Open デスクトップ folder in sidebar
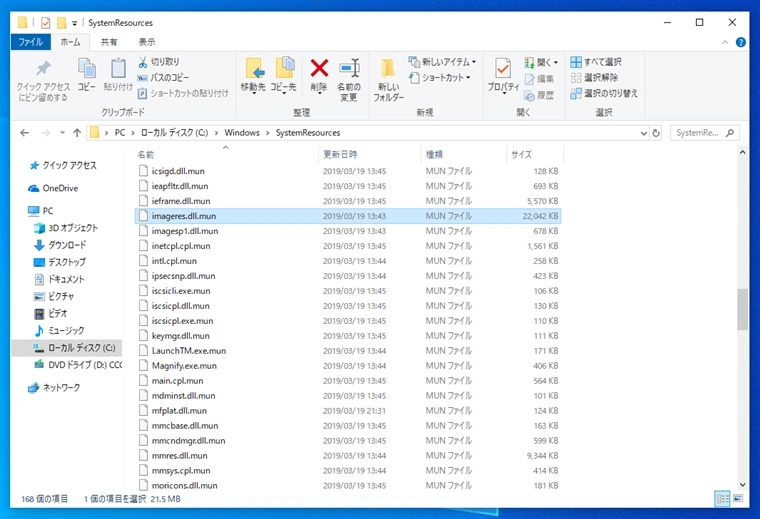The width and height of the screenshot is (760, 519). (x=60, y=262)
